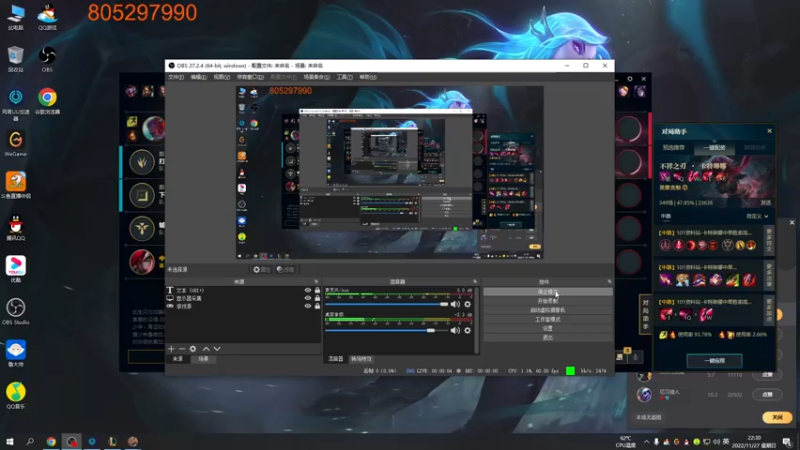This screenshot has height=450, width=800.
Task: Select the 显示器采集 source row
Action: coord(243,298)
